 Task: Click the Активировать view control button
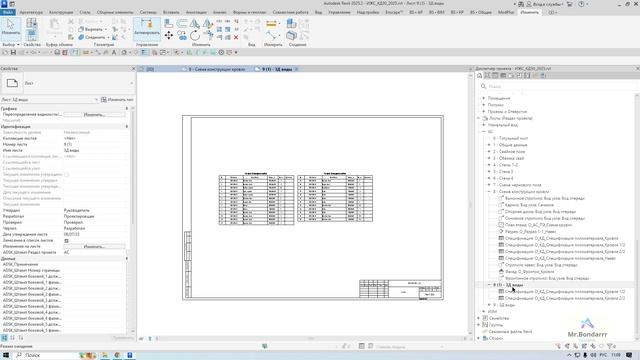(x=147, y=28)
